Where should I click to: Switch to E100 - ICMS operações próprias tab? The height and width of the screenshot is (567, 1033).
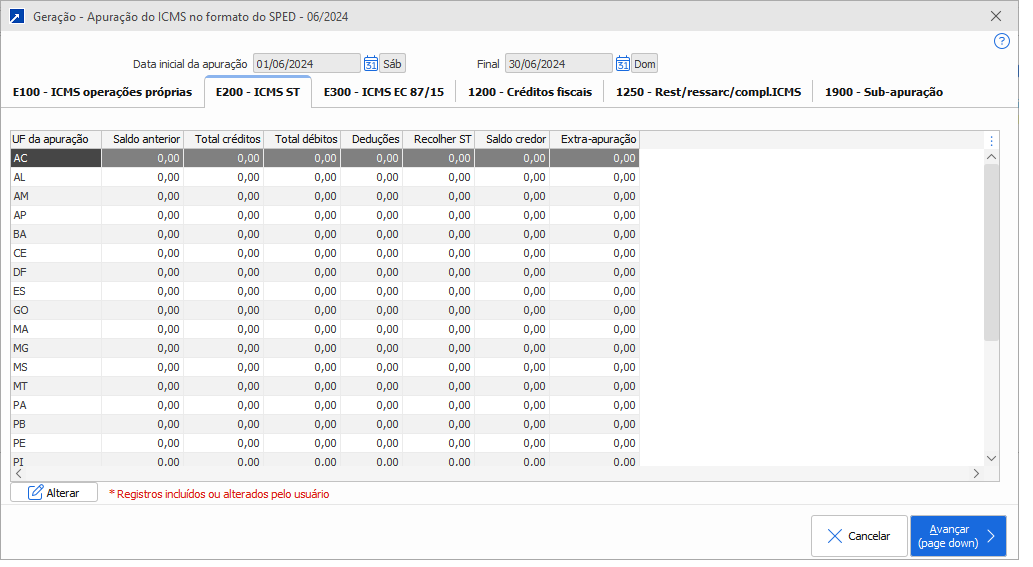tap(102, 92)
